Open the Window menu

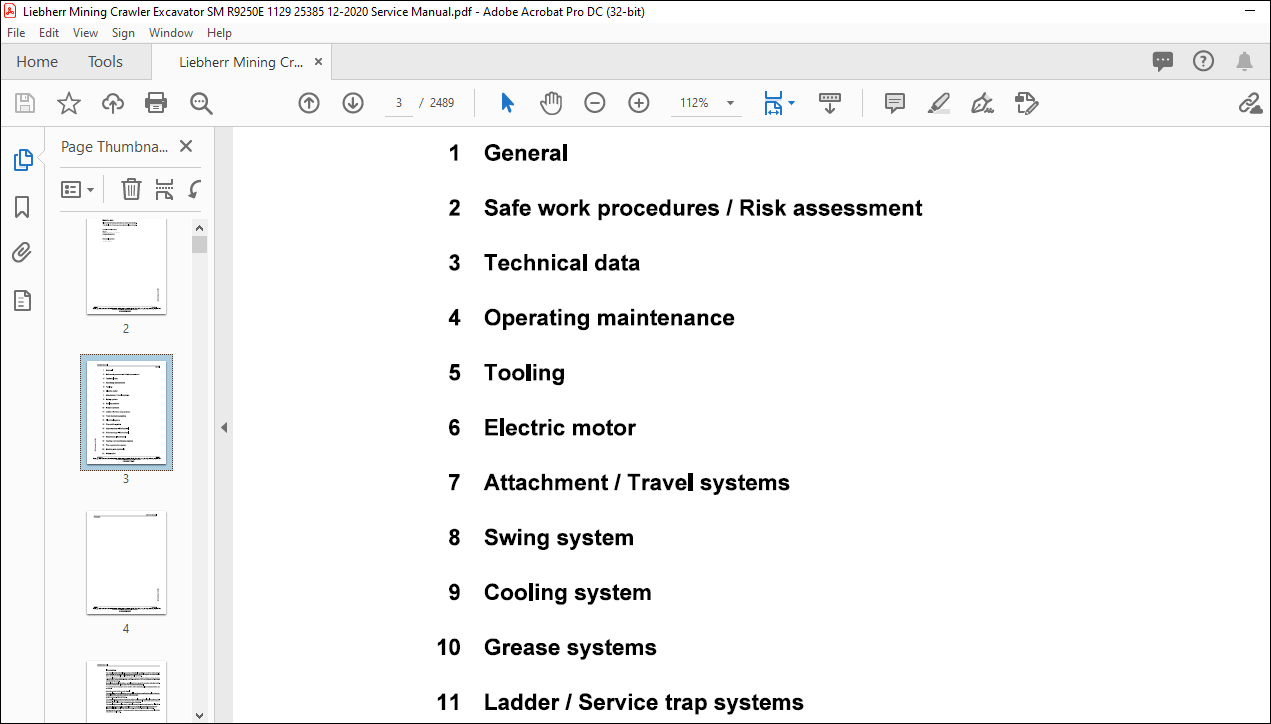pos(171,33)
